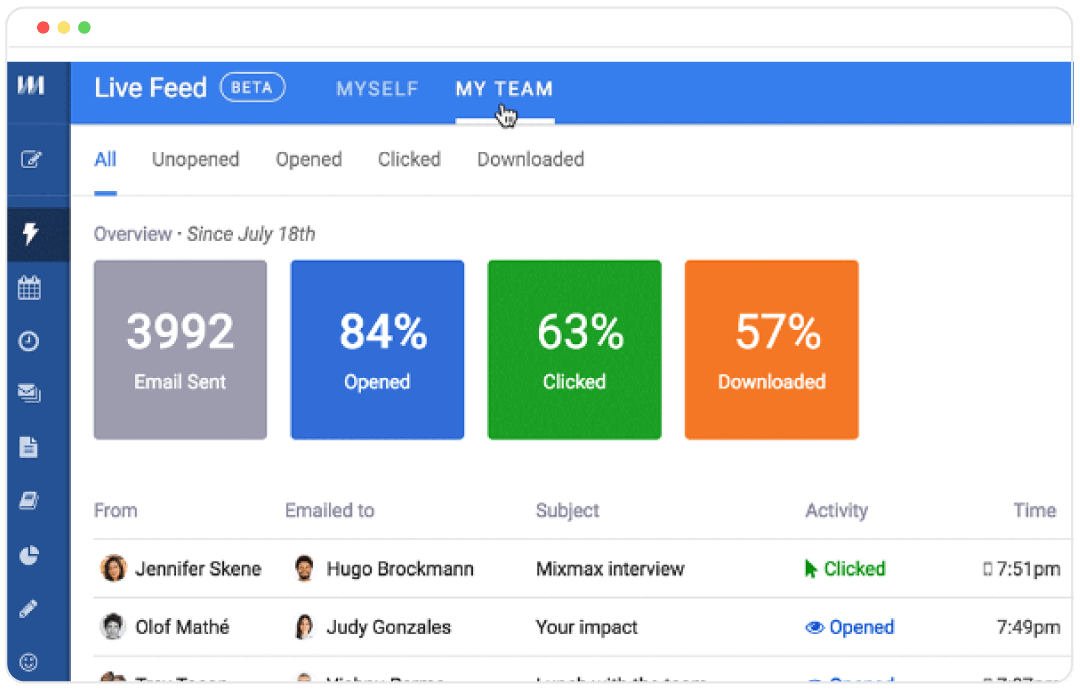The width and height of the screenshot is (1080, 689).
Task: Select Jennifer Skene's profile photo
Action: (114, 568)
